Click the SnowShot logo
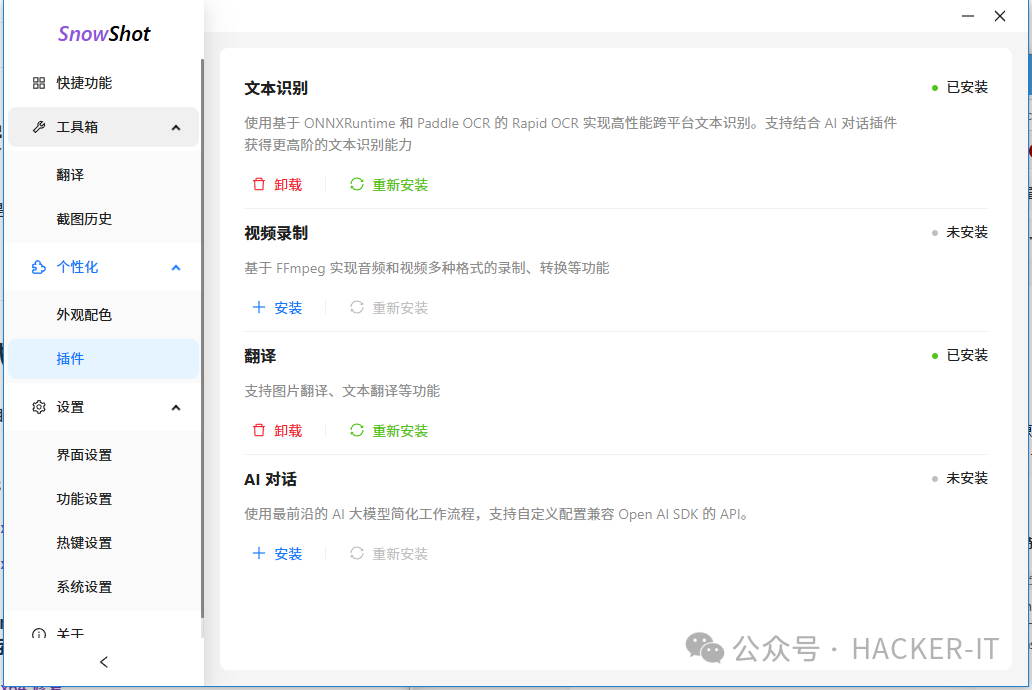1032x690 pixels. tap(104, 34)
